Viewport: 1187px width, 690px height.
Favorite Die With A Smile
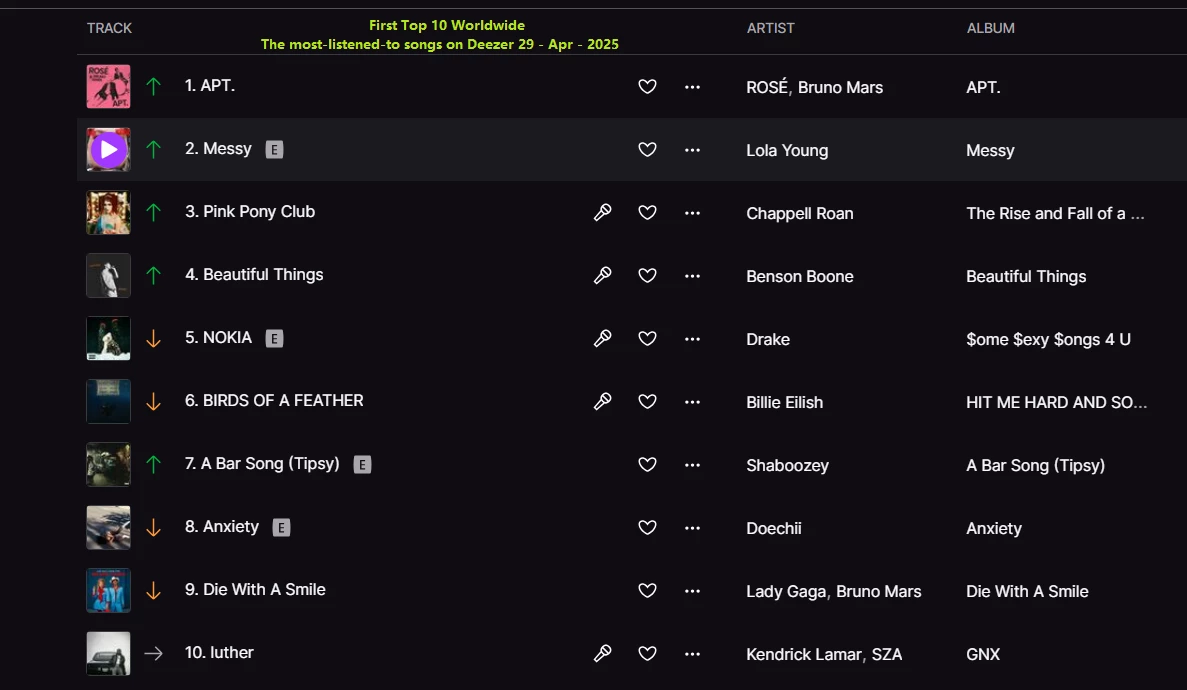tap(647, 591)
